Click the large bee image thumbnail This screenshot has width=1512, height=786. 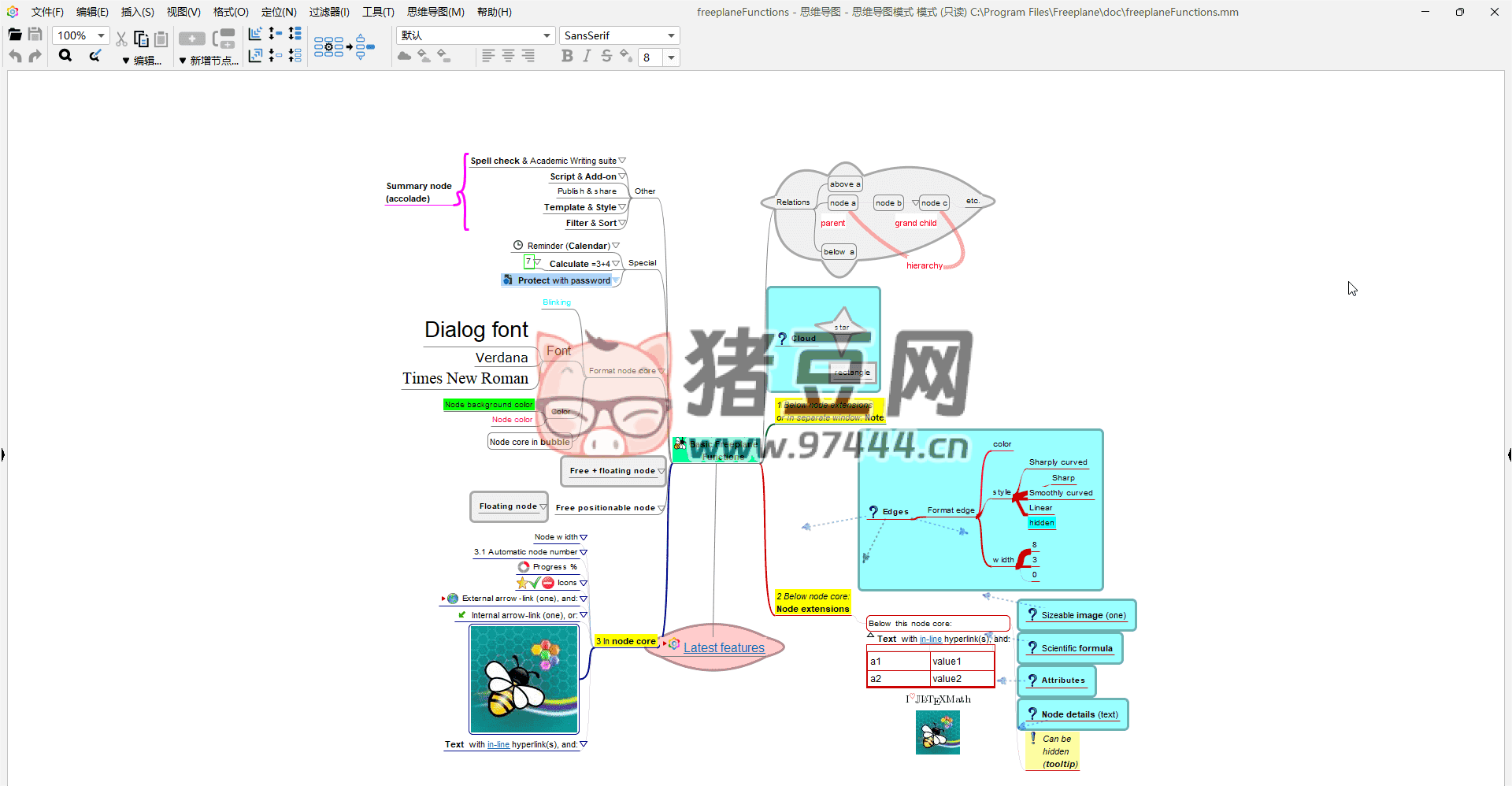click(x=524, y=679)
